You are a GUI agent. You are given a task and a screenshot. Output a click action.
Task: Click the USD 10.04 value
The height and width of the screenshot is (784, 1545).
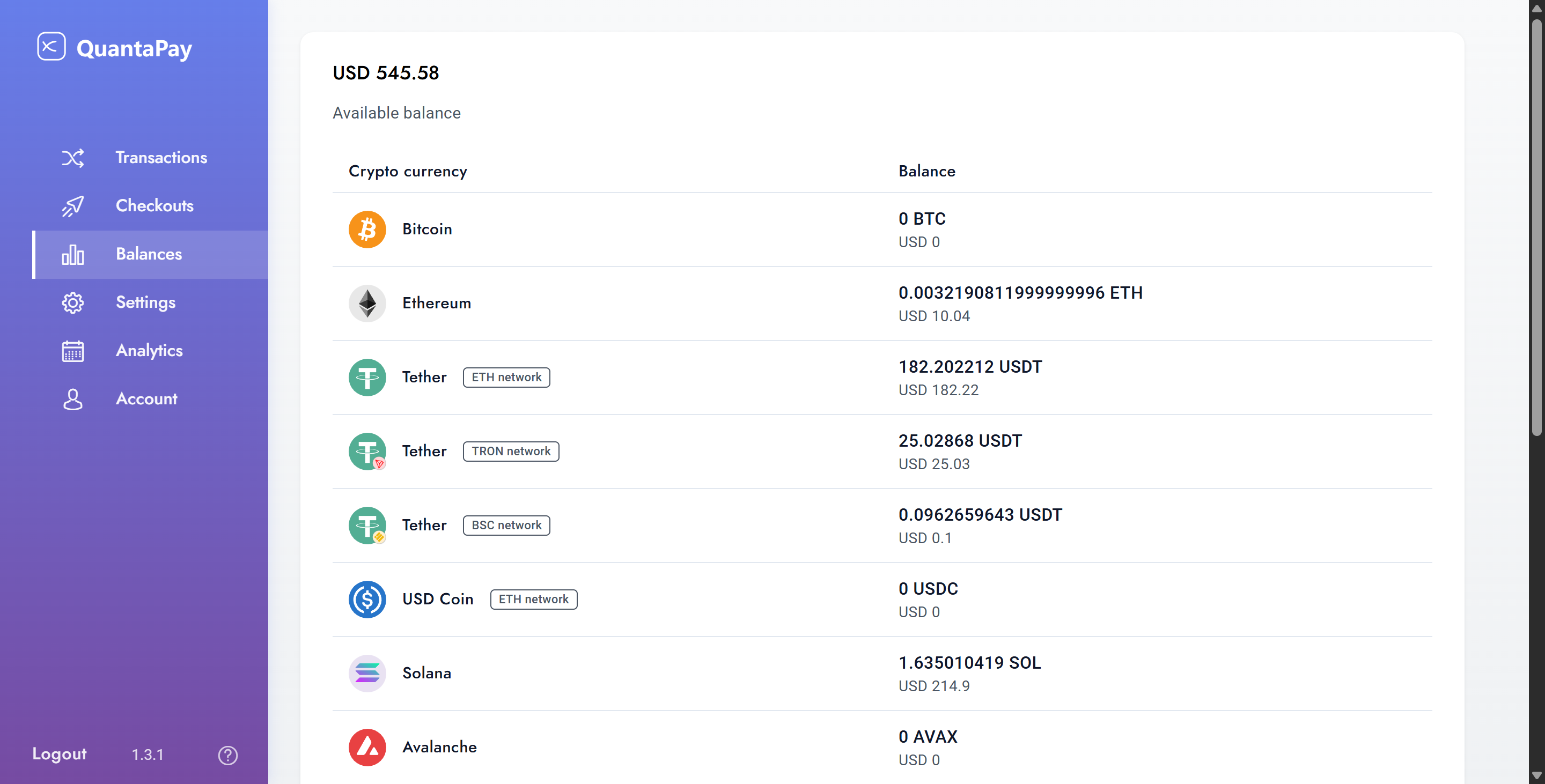pos(934,316)
